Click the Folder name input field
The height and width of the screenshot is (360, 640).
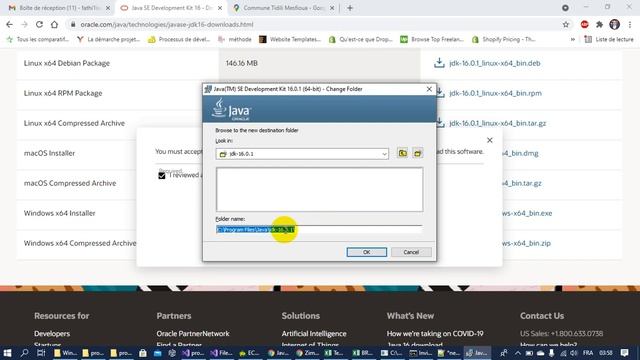(x=319, y=229)
